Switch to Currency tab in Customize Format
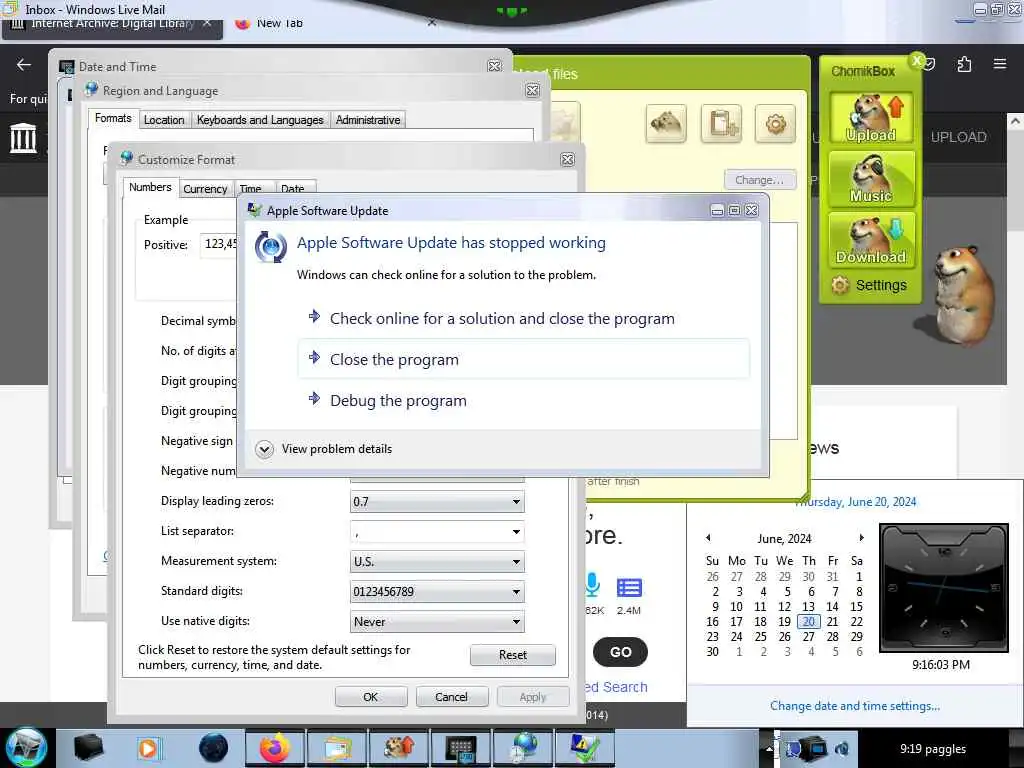 tap(205, 189)
